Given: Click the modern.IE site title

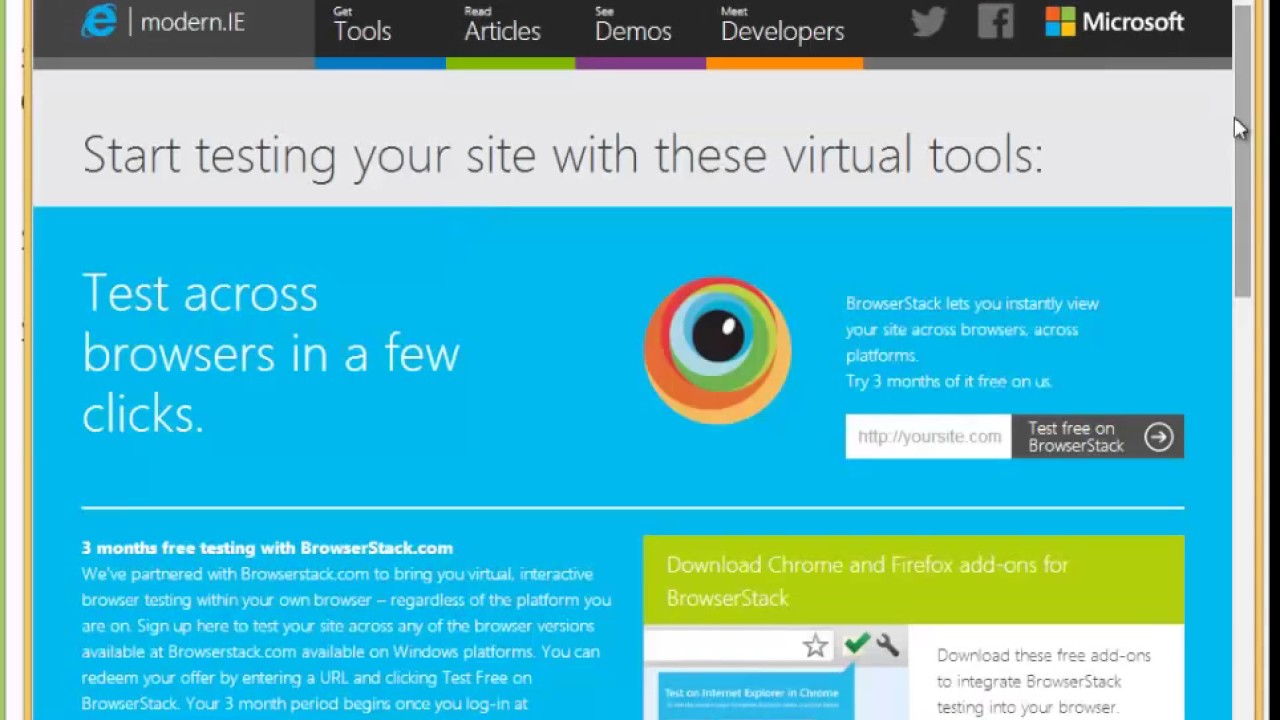Looking at the screenshot, I should [193, 22].
